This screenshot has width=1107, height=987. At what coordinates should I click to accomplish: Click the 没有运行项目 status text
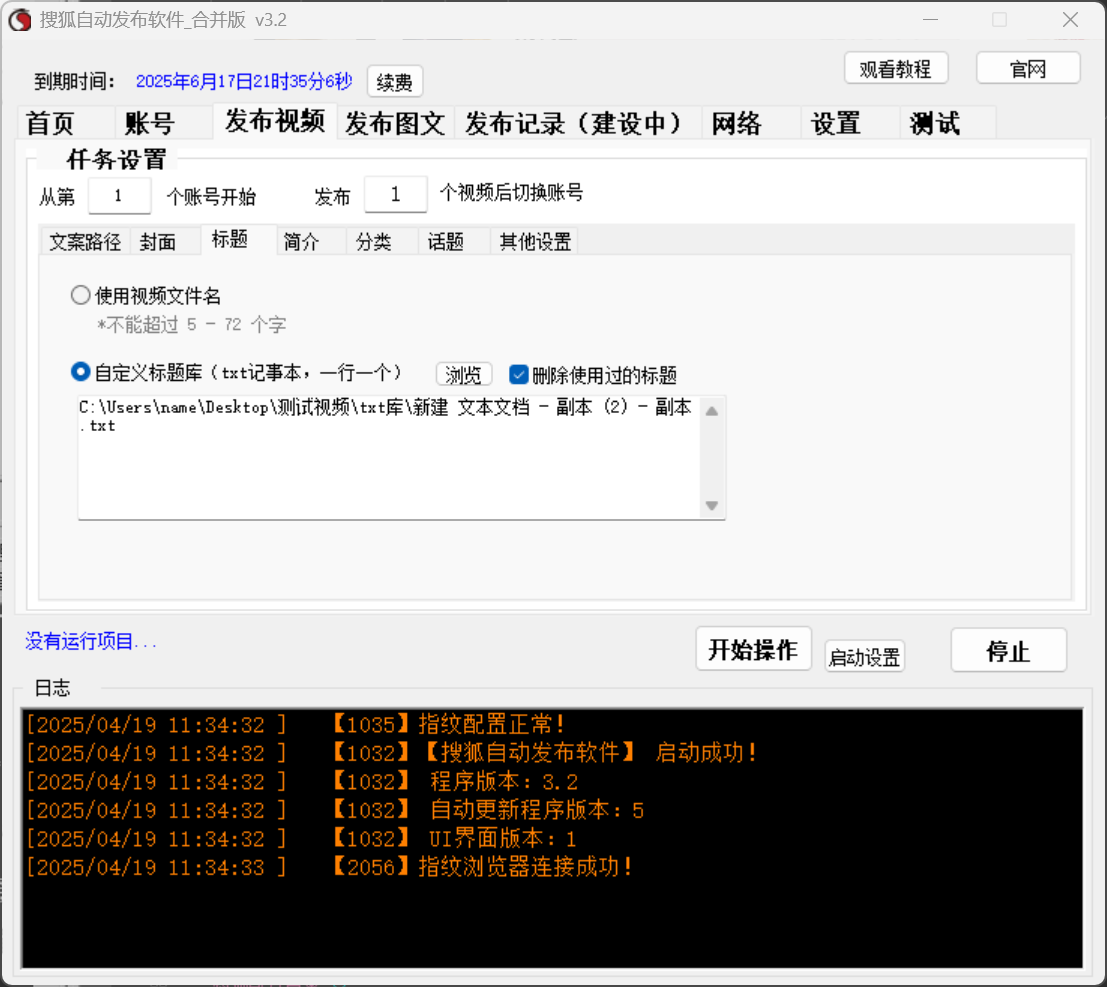pos(90,641)
